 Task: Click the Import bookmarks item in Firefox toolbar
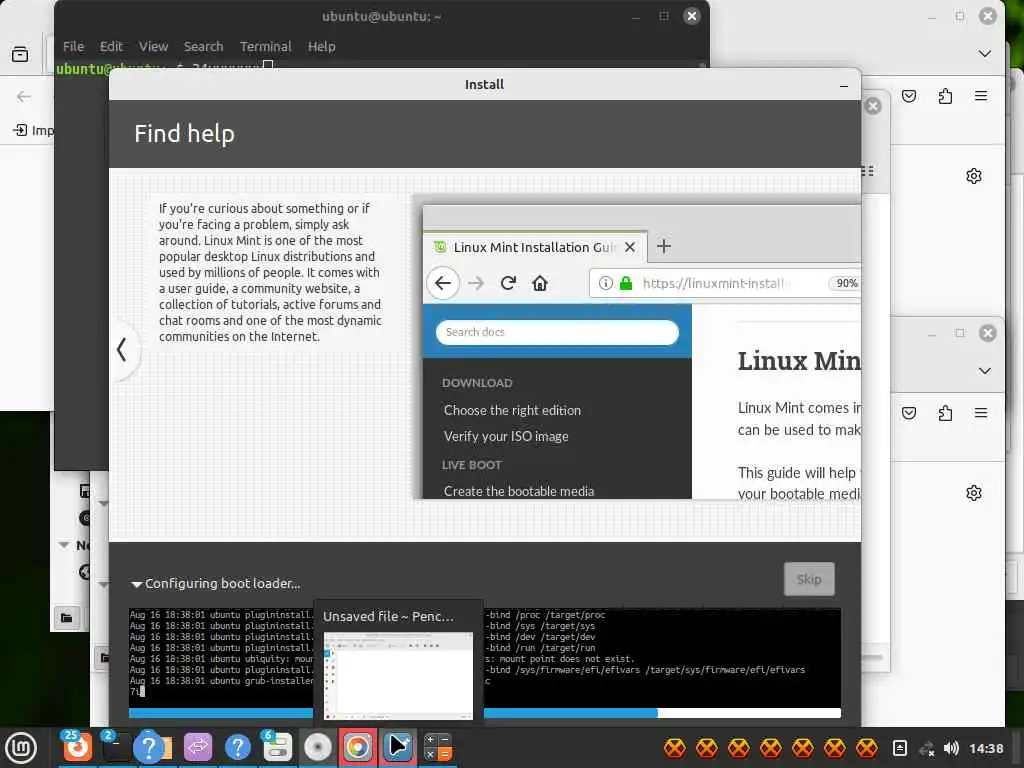coord(34,131)
